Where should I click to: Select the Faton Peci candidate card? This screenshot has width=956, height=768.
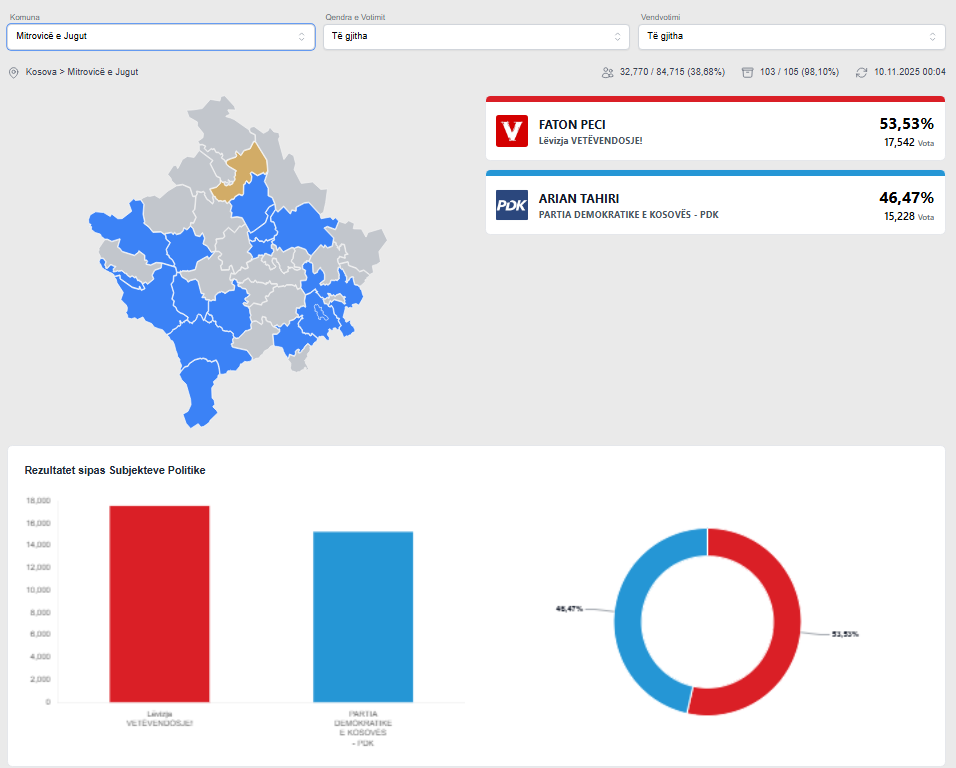coord(715,131)
